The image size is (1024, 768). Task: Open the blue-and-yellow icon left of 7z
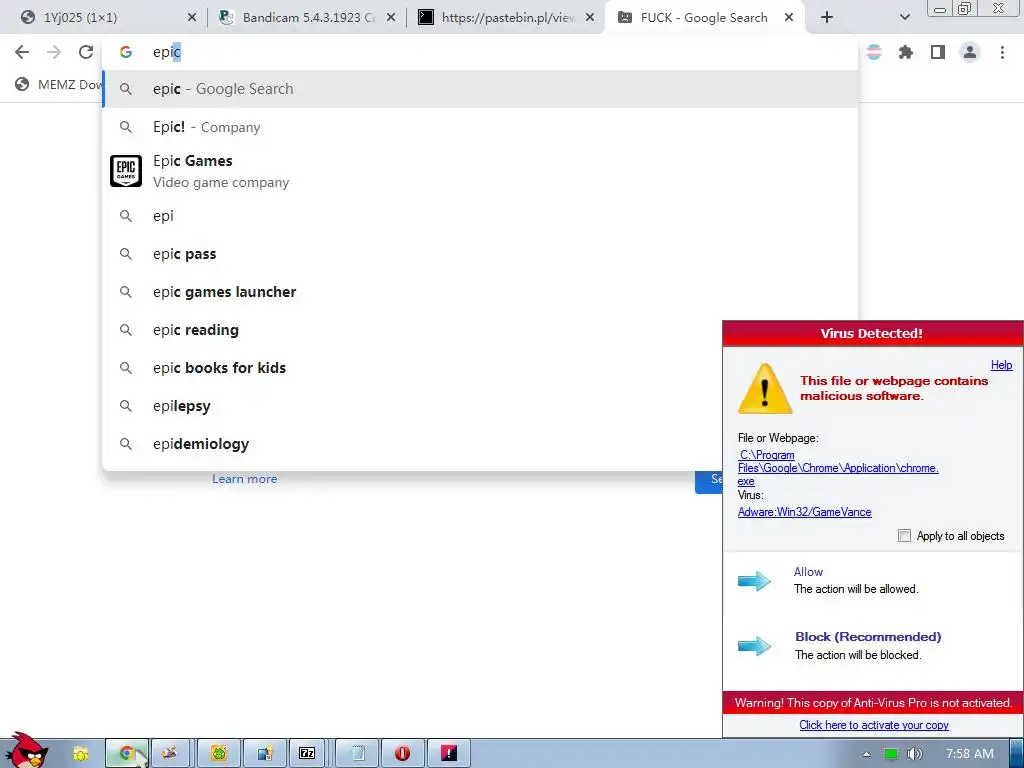(264, 754)
